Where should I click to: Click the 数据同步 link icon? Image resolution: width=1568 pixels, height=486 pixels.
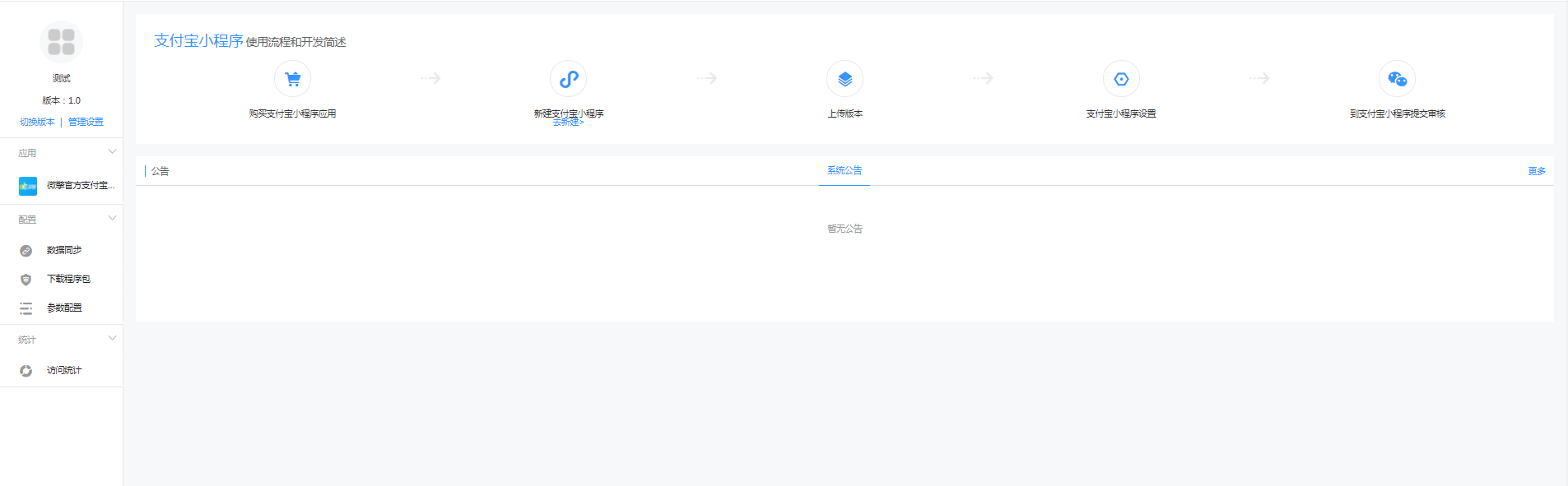[x=26, y=251]
